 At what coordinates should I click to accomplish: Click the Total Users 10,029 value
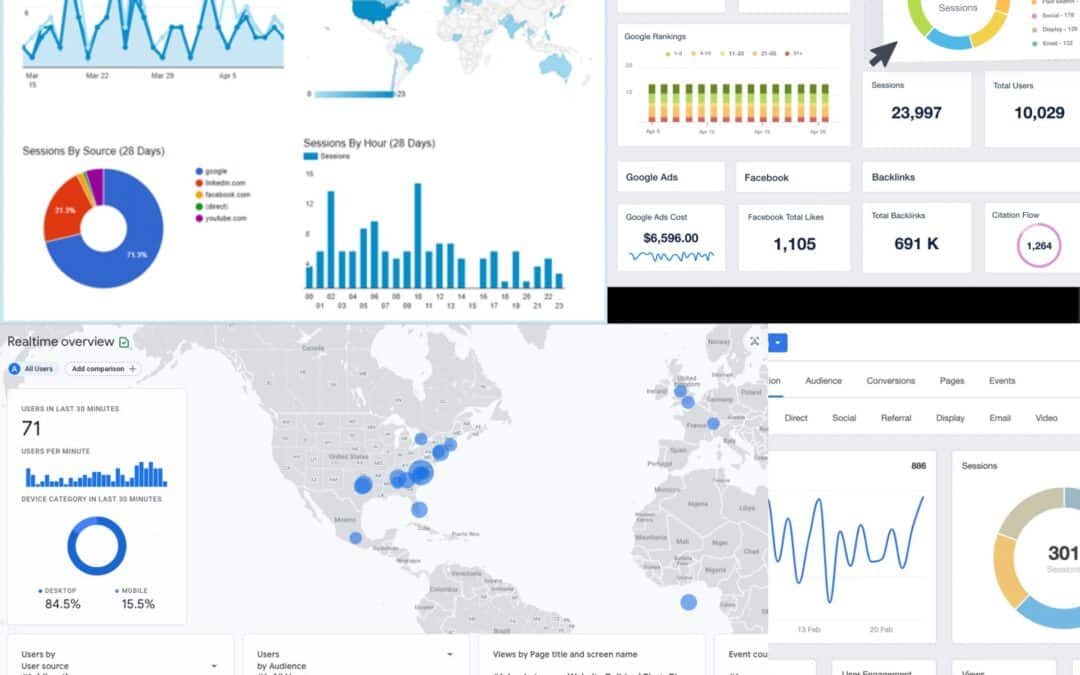(1039, 113)
